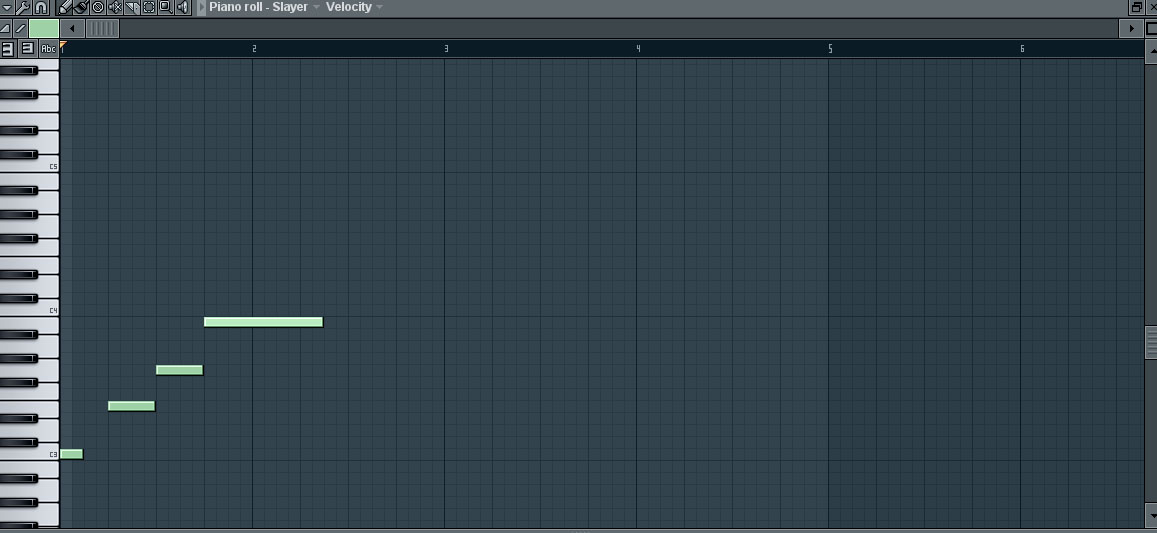The height and width of the screenshot is (533, 1157).
Task: Click the square button beside the right scroll arrow
Action: (1150, 29)
